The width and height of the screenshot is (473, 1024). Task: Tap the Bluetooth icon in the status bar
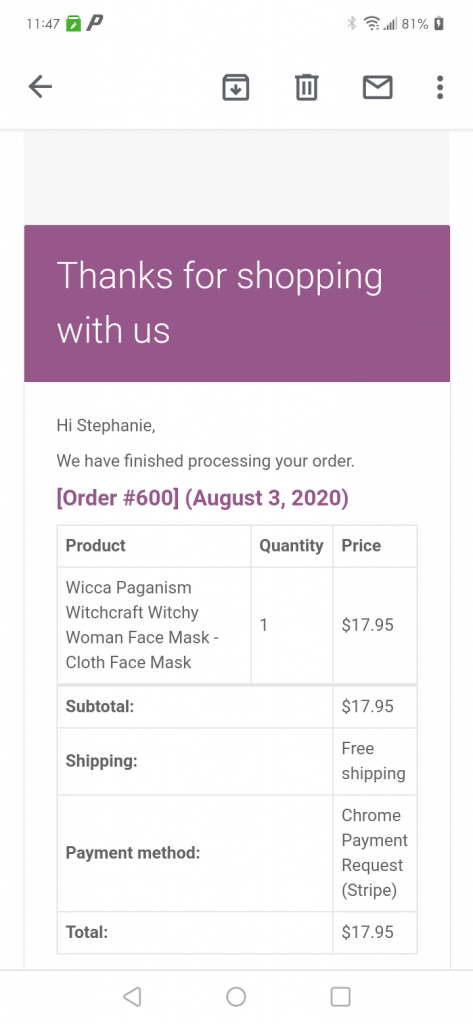click(351, 24)
